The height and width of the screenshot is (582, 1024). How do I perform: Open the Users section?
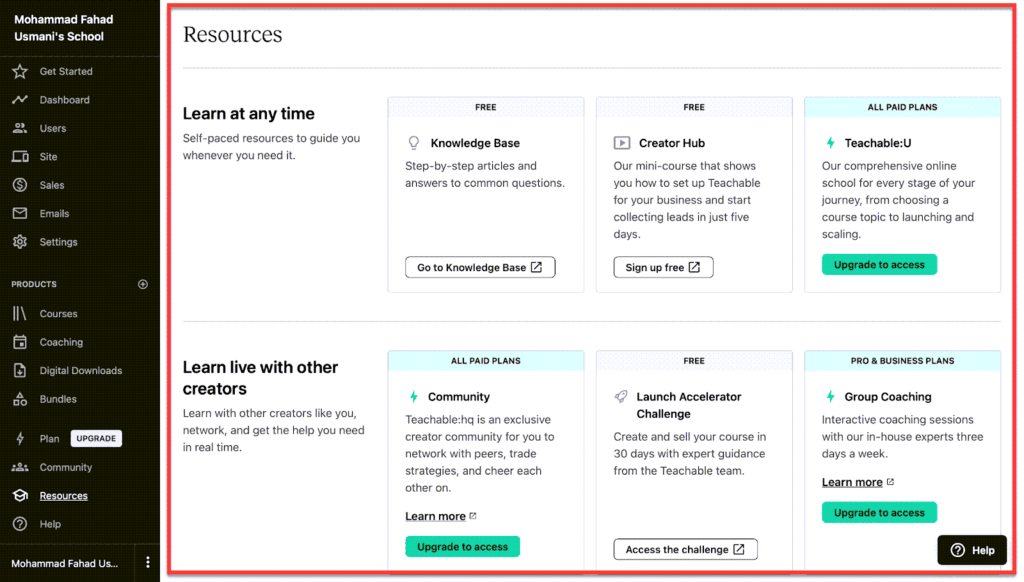(53, 128)
